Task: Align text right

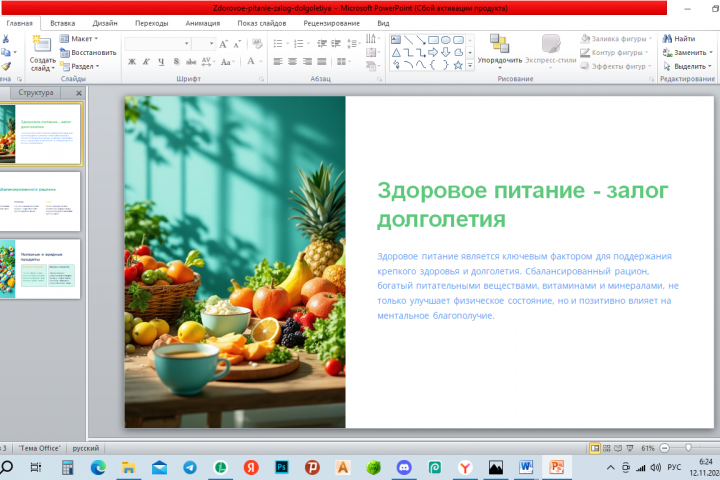Action: (307, 62)
